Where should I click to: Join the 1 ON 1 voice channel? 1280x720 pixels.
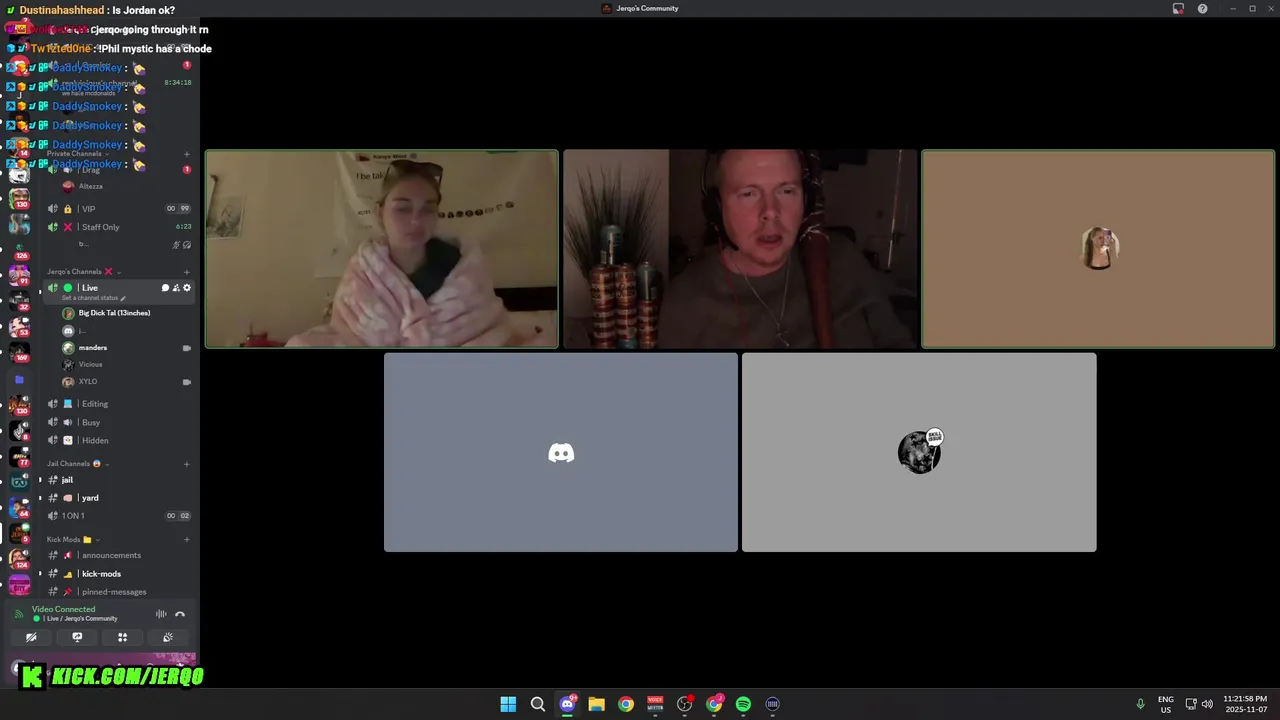(x=118, y=516)
